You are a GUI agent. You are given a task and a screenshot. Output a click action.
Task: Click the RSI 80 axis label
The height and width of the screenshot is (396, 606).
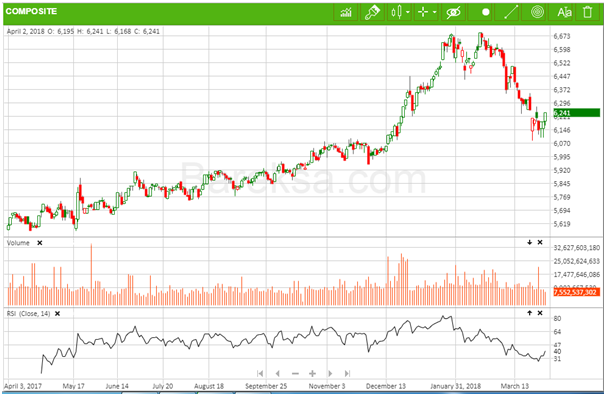557,318
